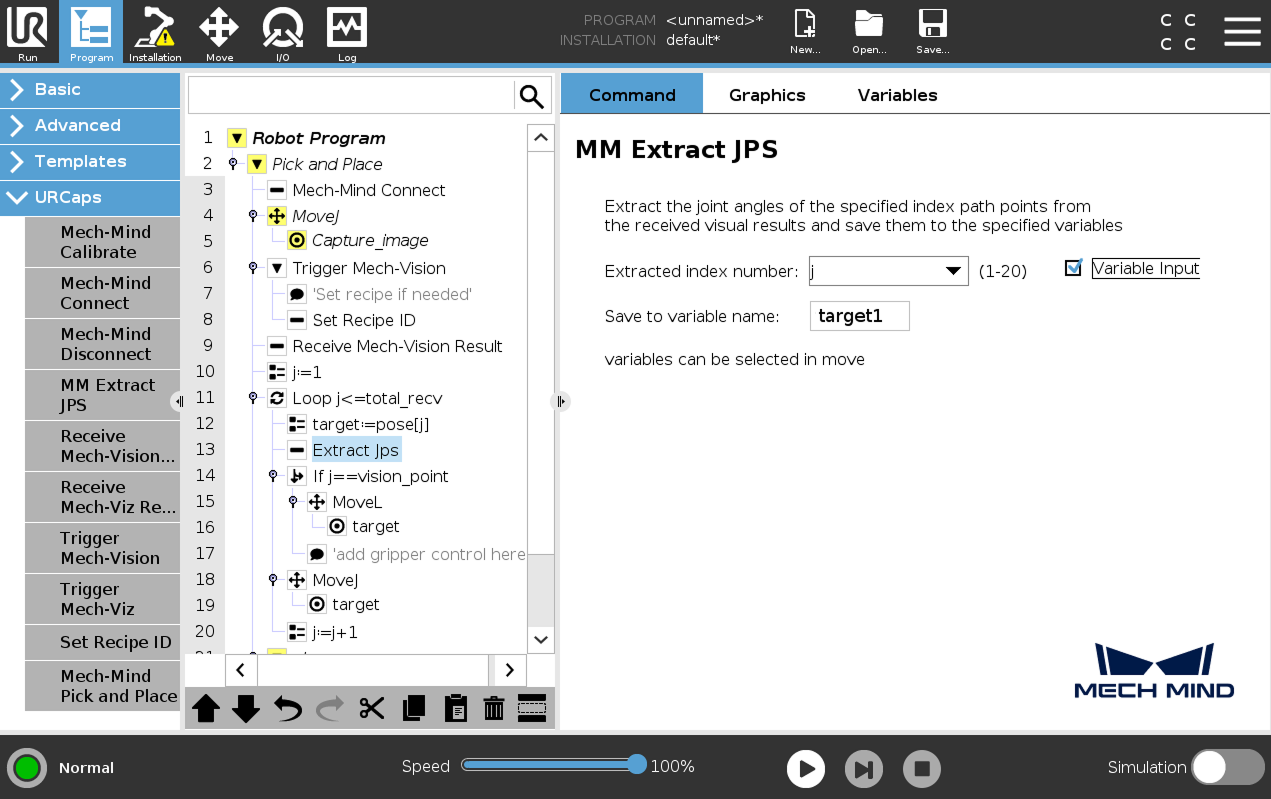
Task: Collapse the Loop j<=total_recv node
Action: click(x=252, y=398)
